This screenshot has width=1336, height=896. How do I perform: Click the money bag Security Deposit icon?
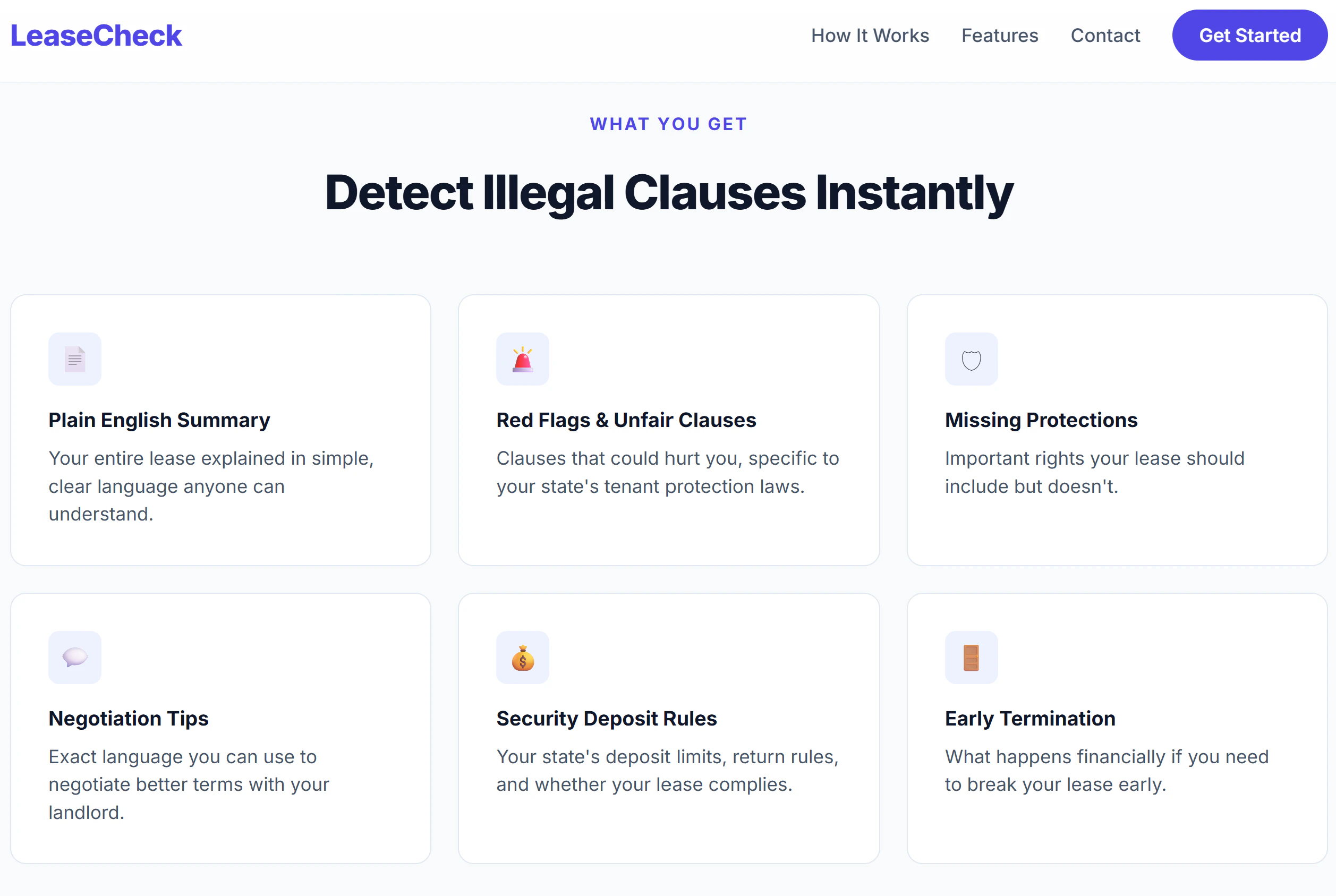522,657
